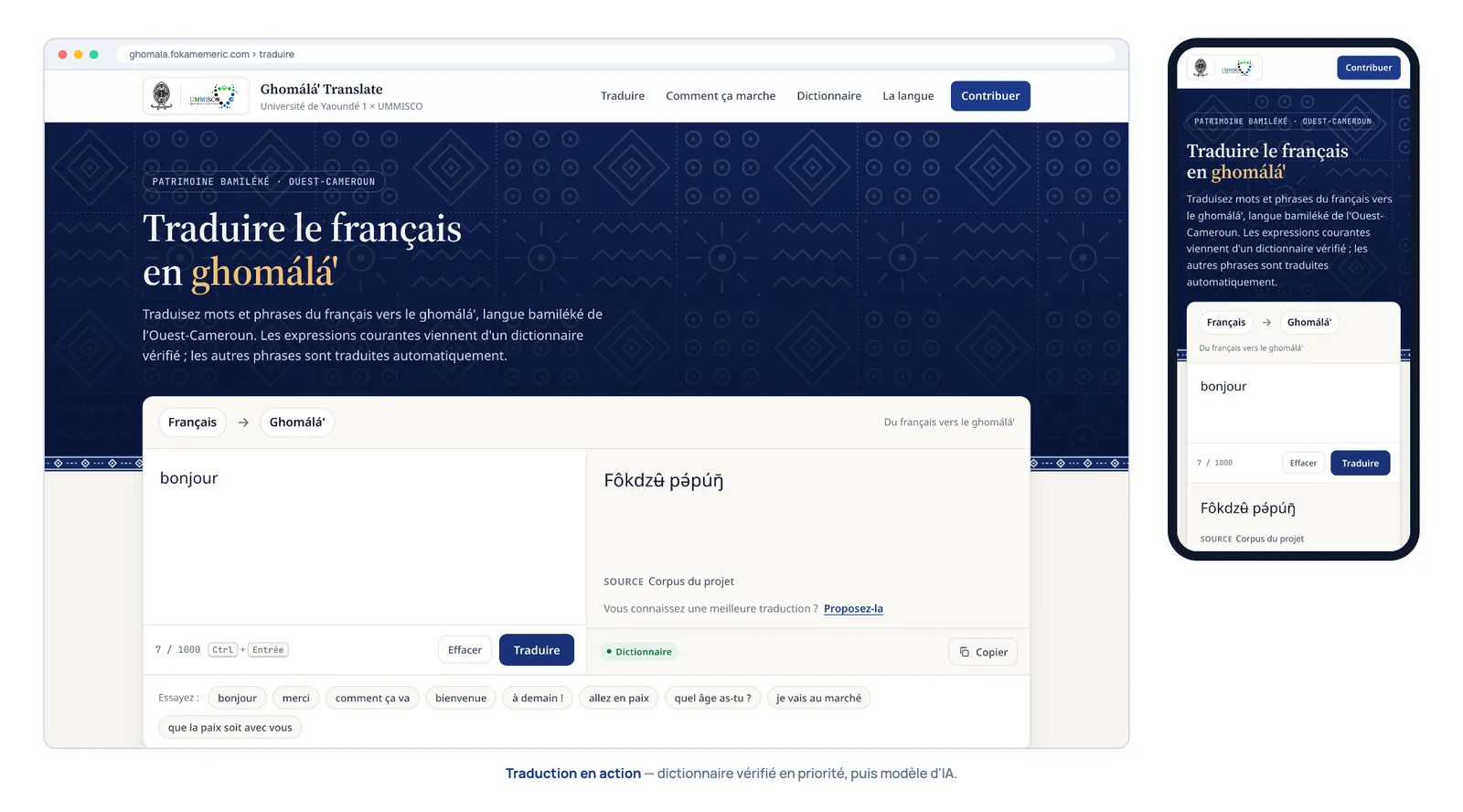Follow the Proposez-la link
The image size is (1463, 812).
(x=853, y=609)
